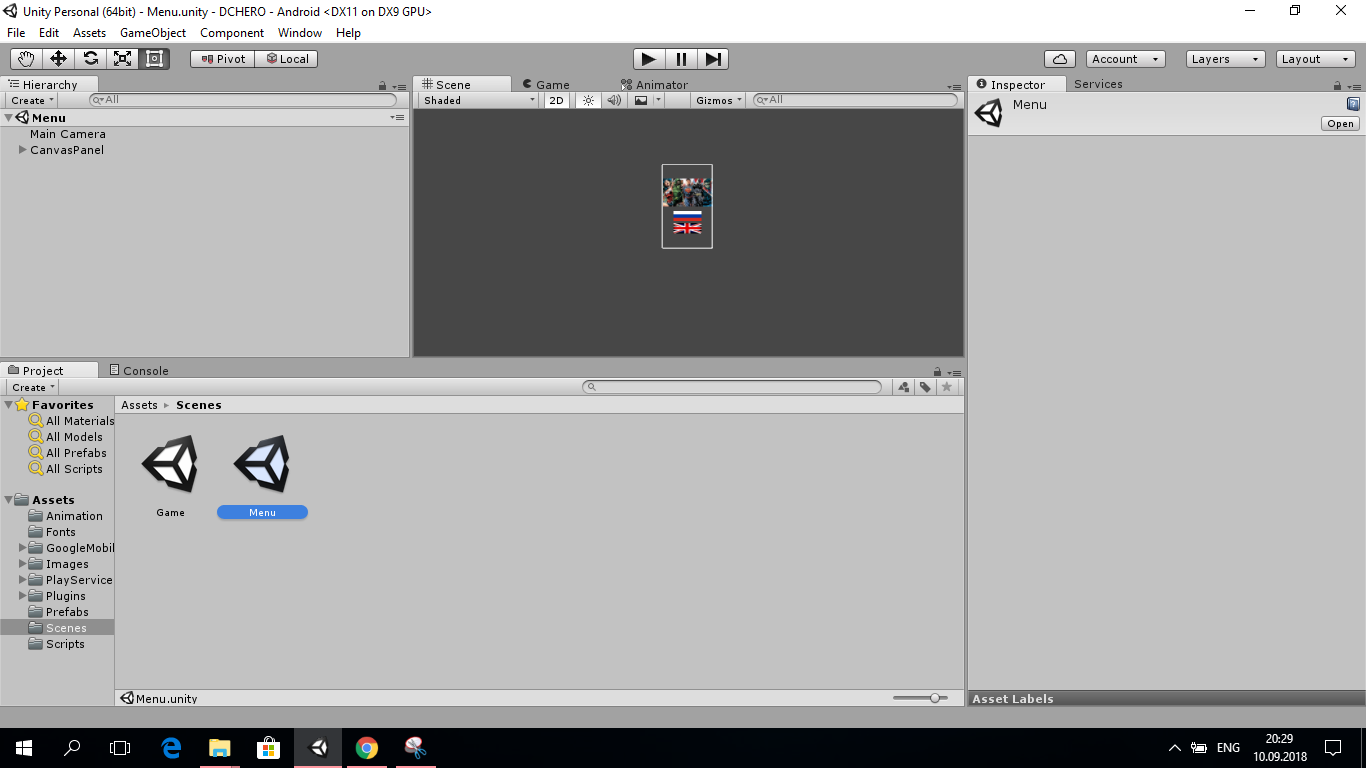
Task: Select the Game scene asset thumbnail
Action: pos(170,464)
